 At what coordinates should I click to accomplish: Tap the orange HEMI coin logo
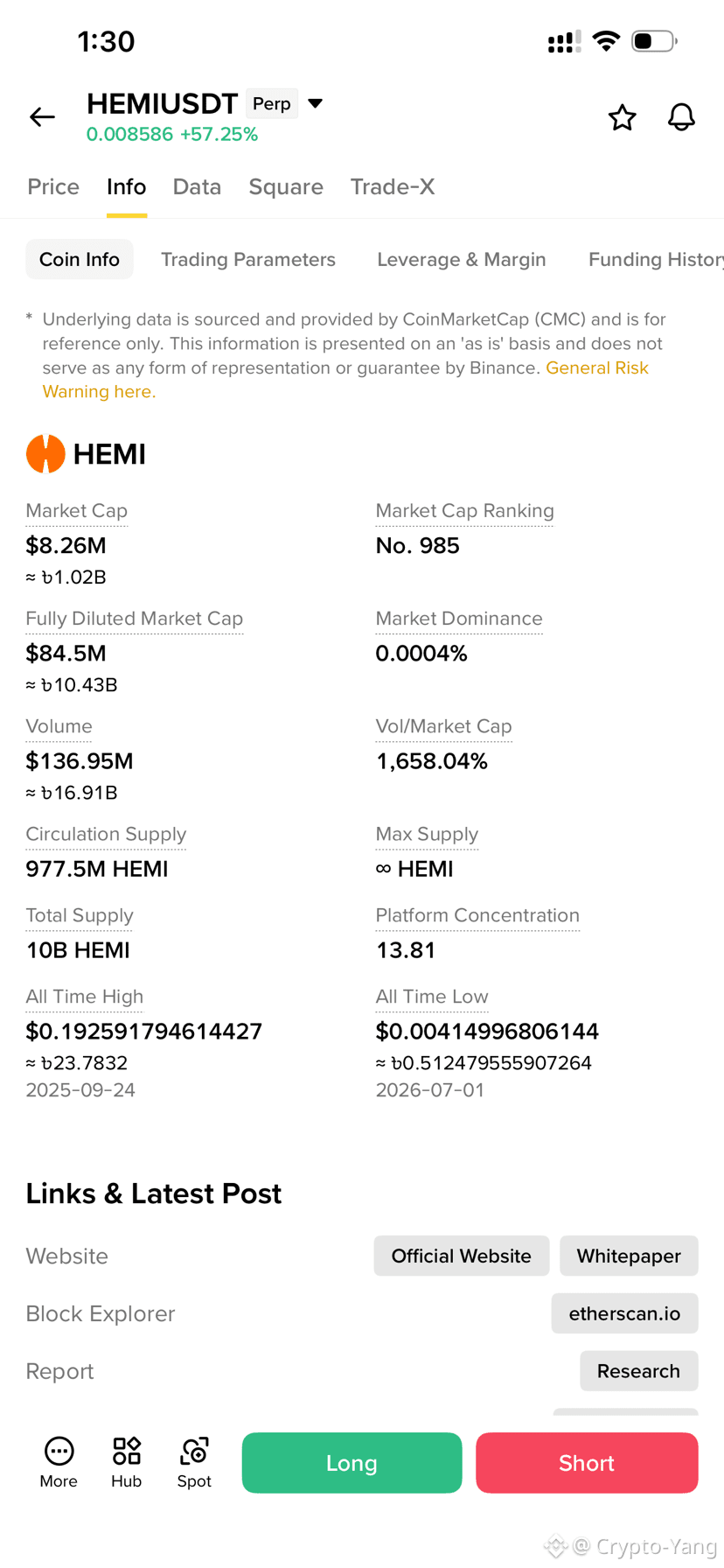(45, 454)
